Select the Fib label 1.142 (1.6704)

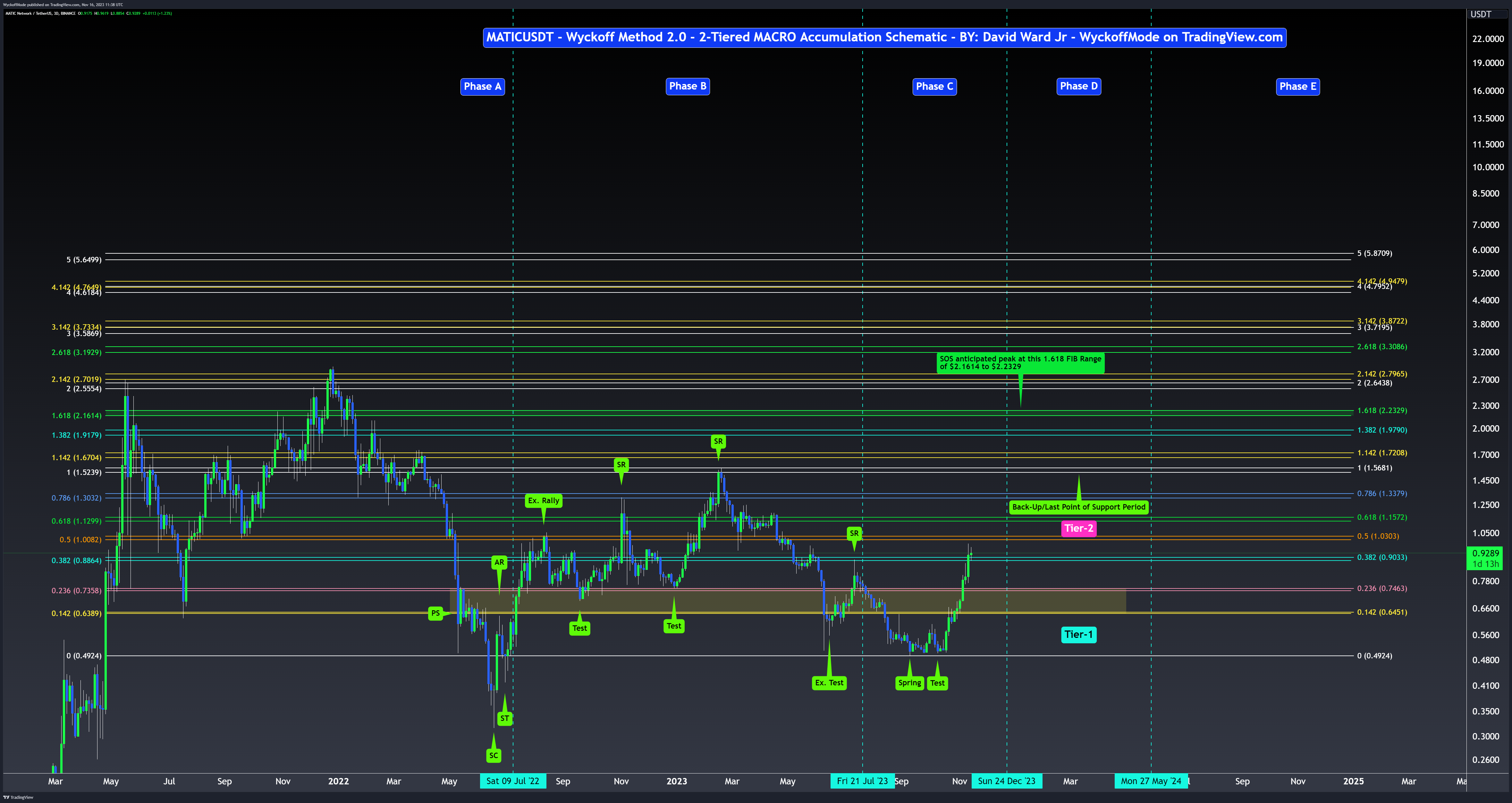tap(76, 458)
